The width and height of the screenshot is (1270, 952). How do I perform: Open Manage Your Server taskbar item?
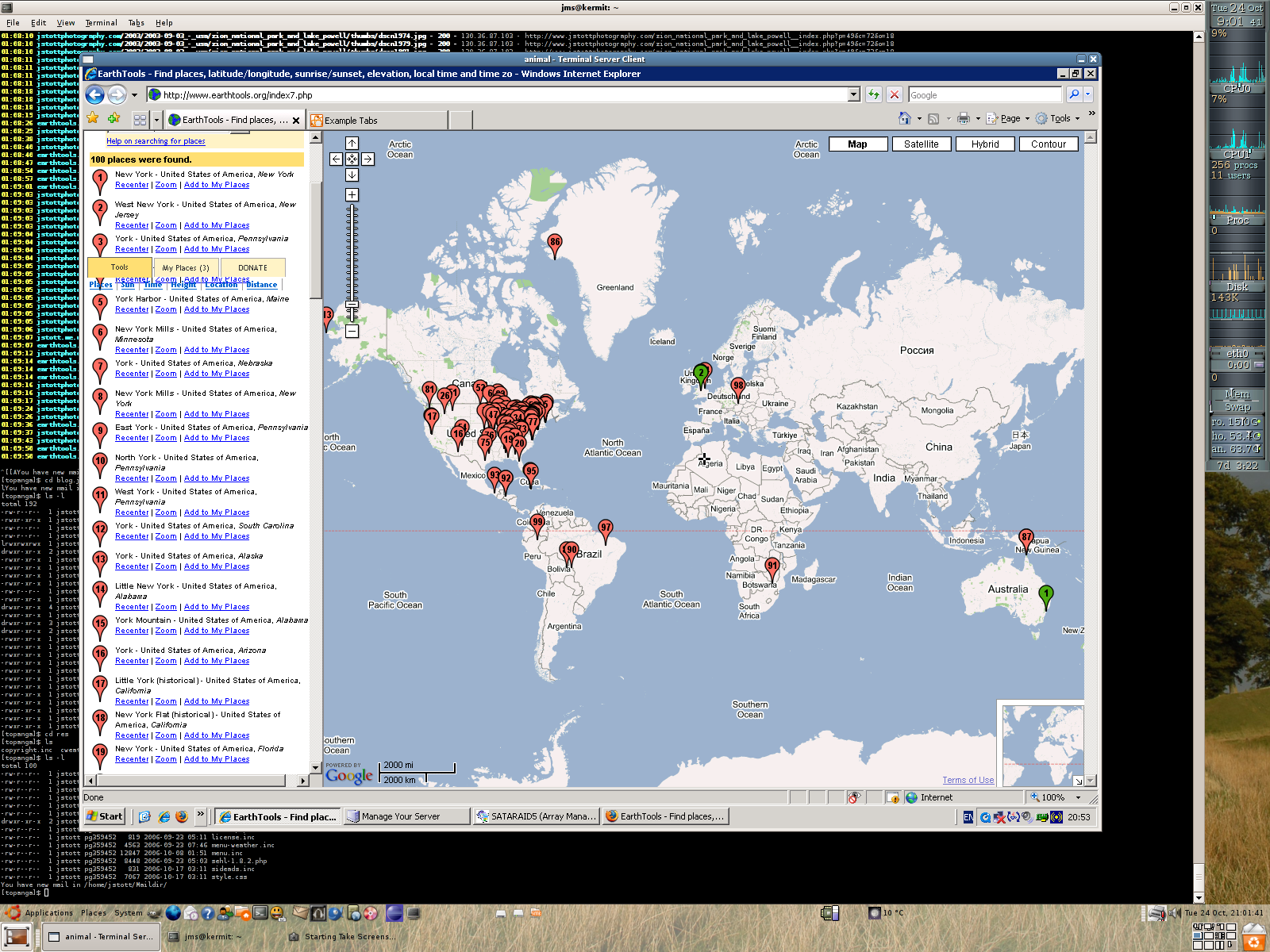(x=407, y=816)
